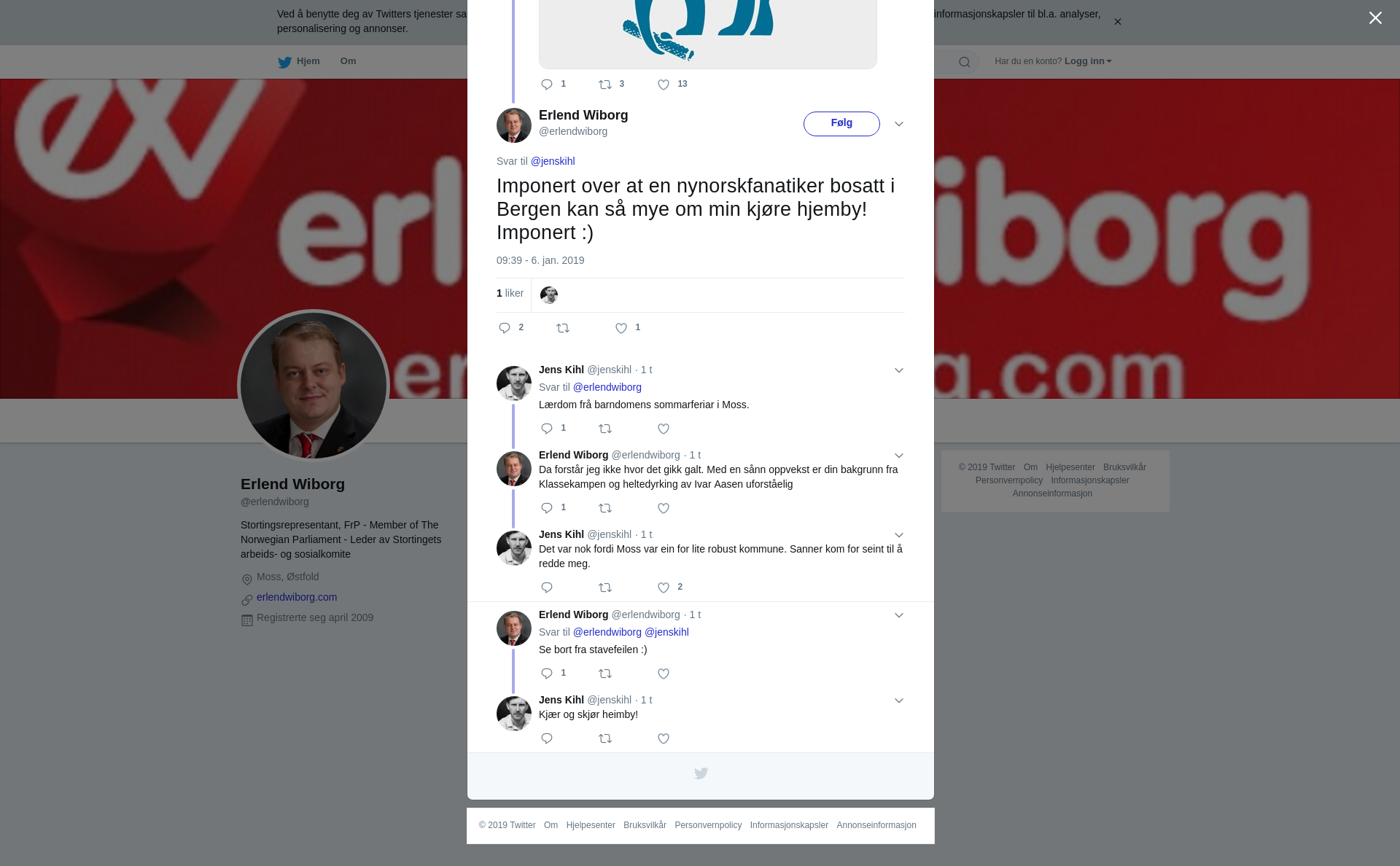Image resolution: width=1400 pixels, height=866 pixels.
Task: Open the Om menu item in top bar
Action: (x=348, y=61)
